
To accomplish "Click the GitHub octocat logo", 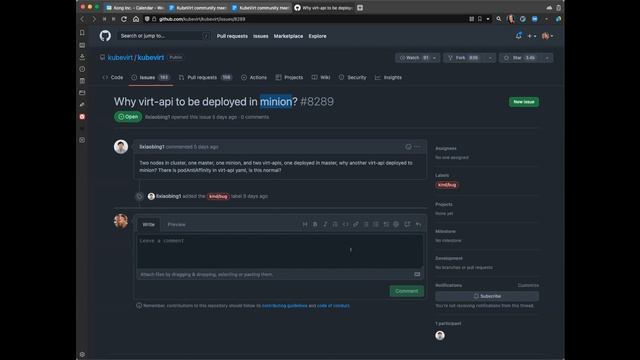I will 105,36.
